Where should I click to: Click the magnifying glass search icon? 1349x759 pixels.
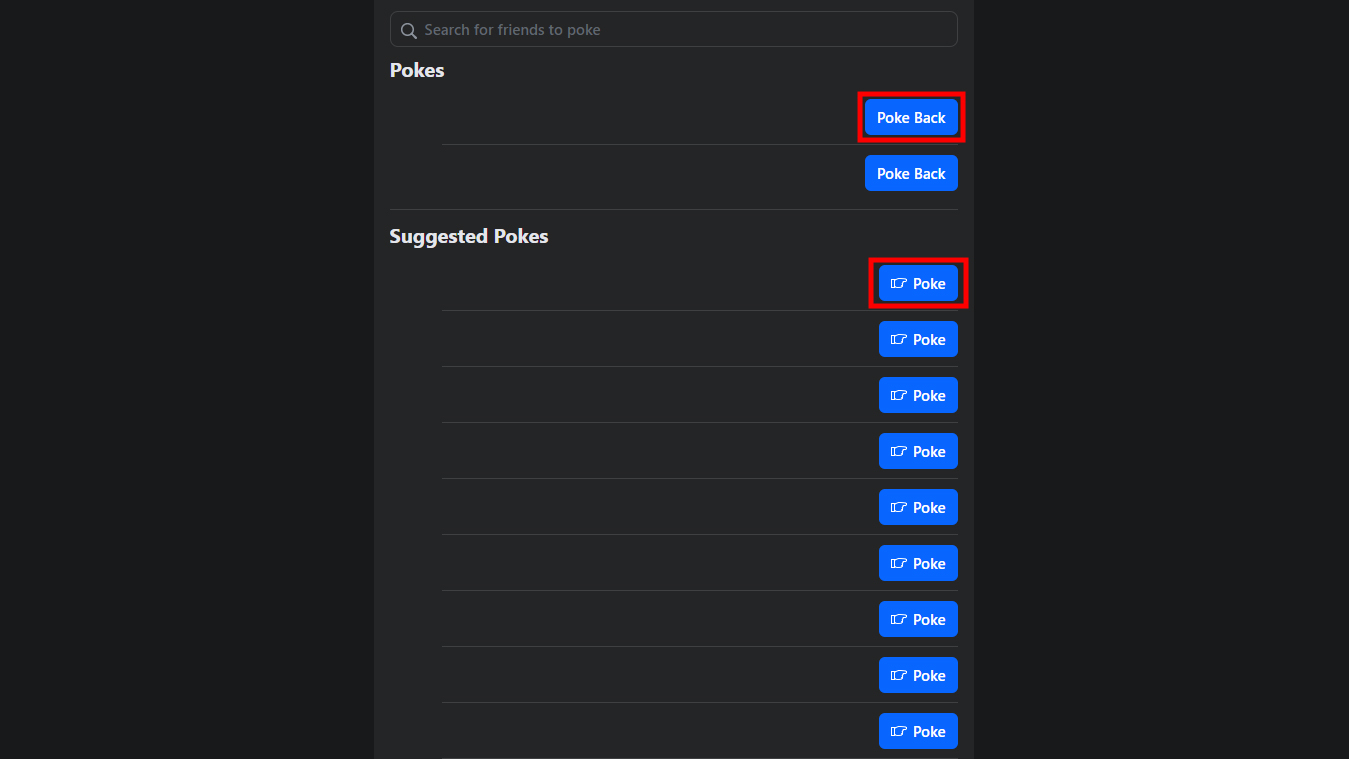408,30
